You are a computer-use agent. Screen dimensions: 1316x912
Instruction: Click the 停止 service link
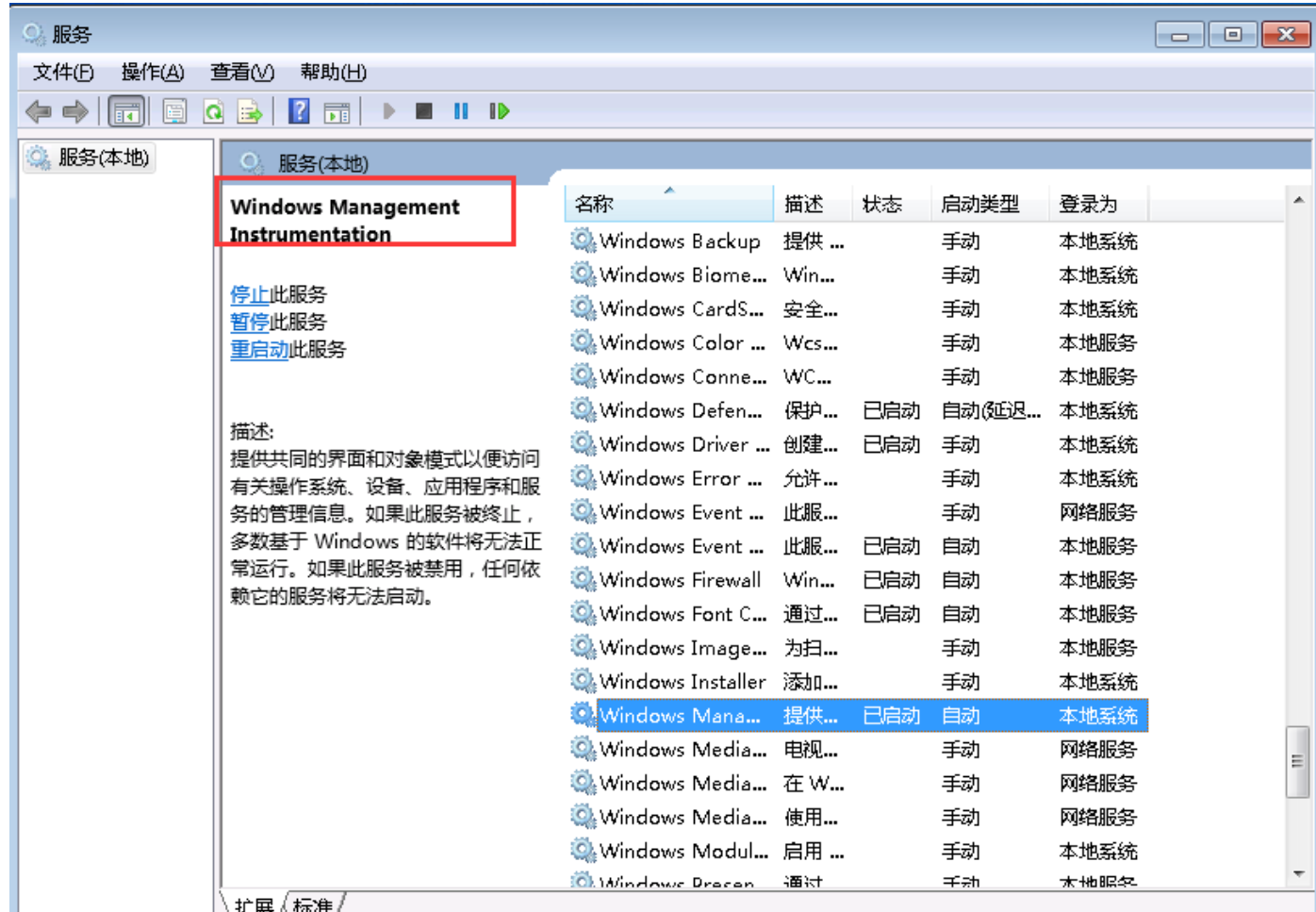click(x=250, y=294)
